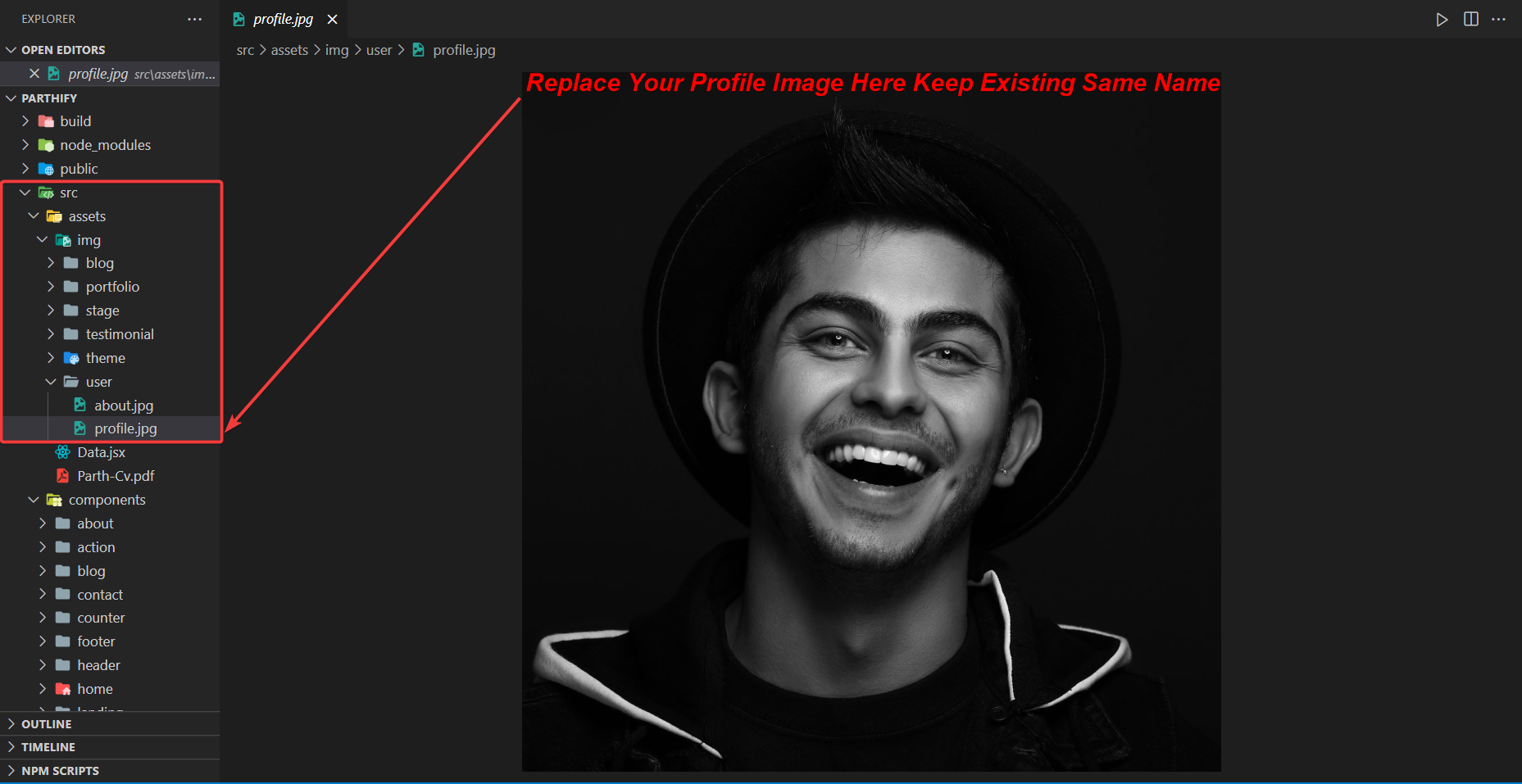Viewport: 1522px width, 784px height.
Task: Open about.jpg in the user folder
Action: [x=124, y=405]
